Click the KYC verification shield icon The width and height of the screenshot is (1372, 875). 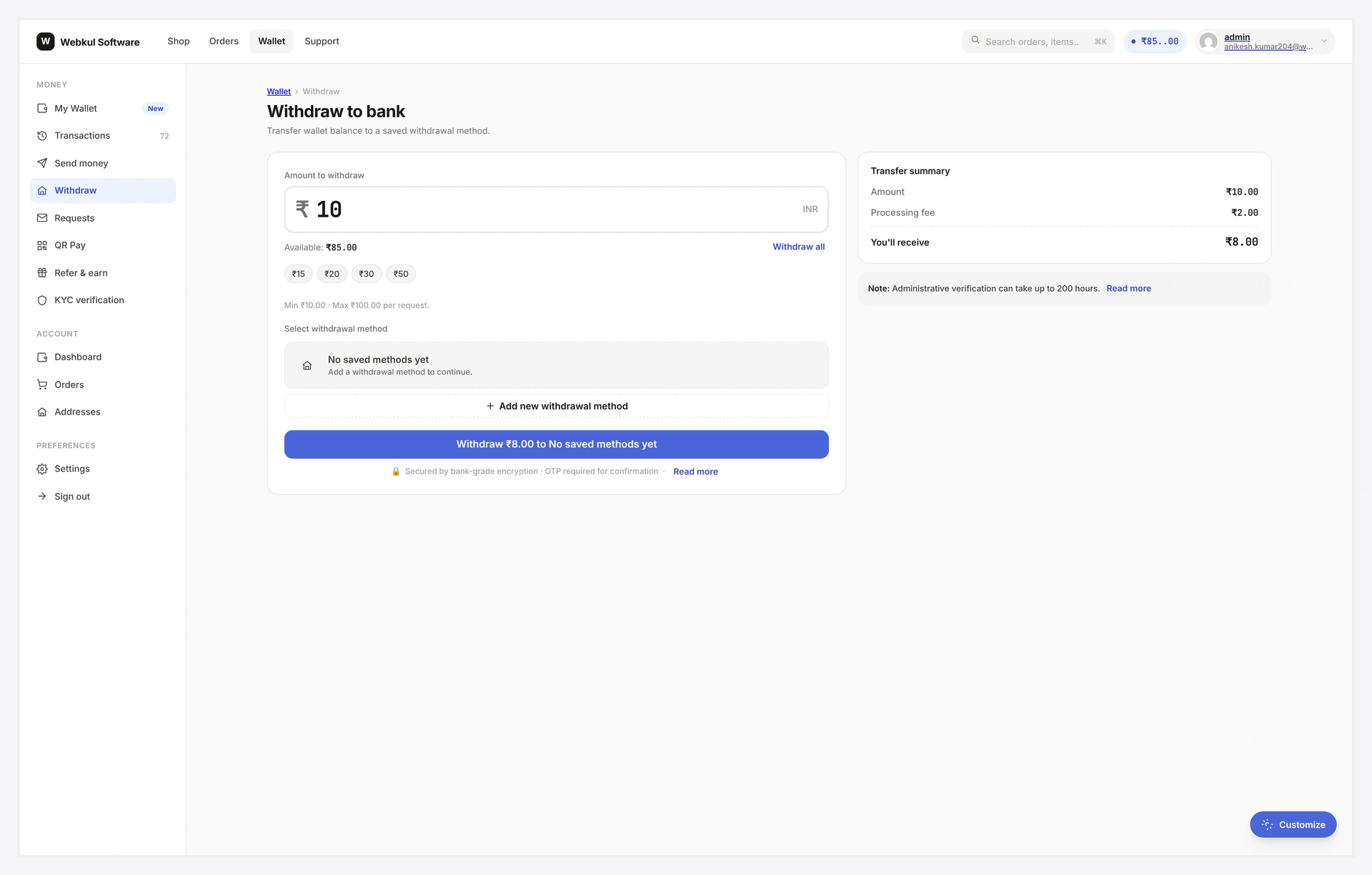[42, 300]
